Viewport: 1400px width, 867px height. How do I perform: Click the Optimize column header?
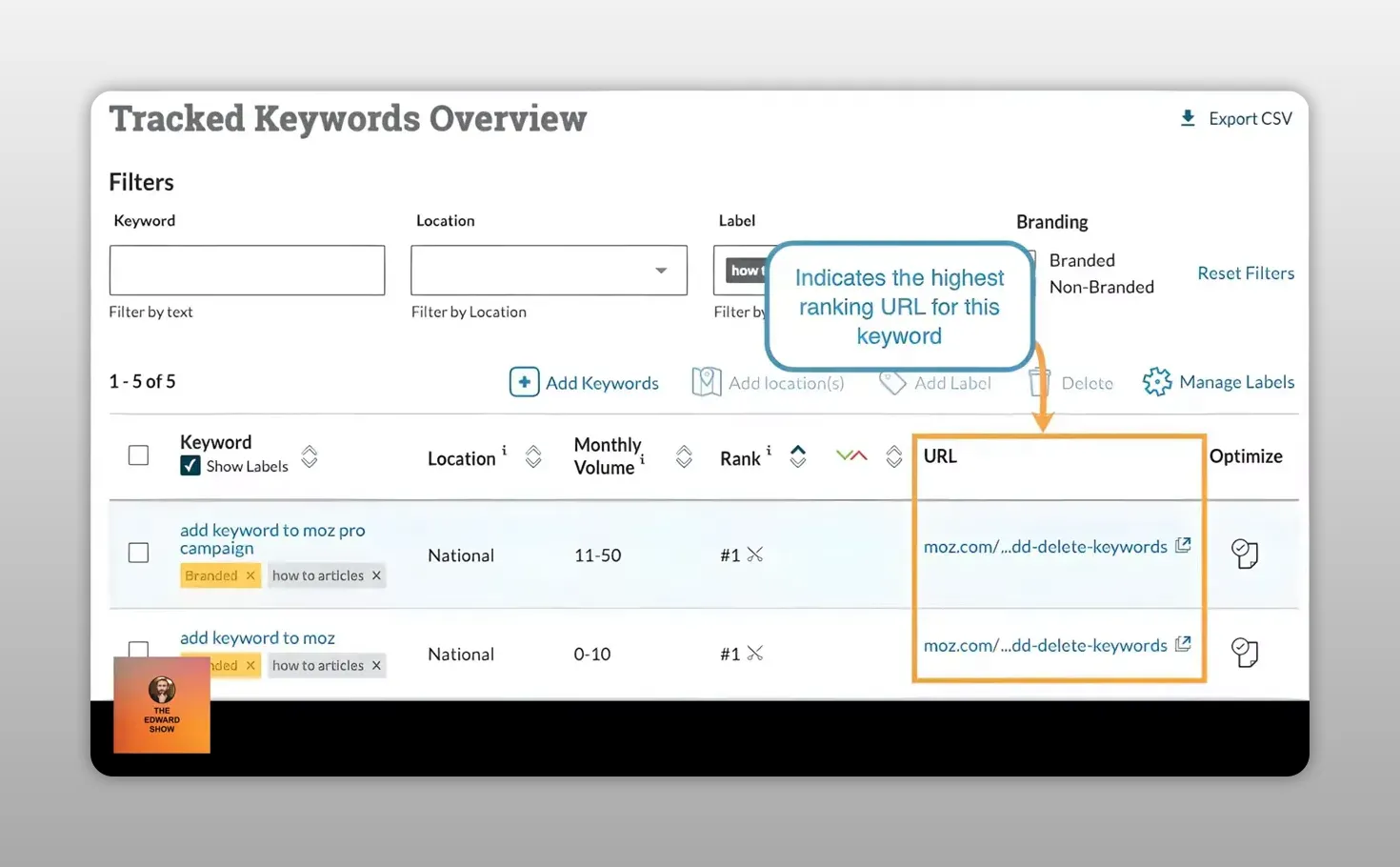click(1246, 456)
